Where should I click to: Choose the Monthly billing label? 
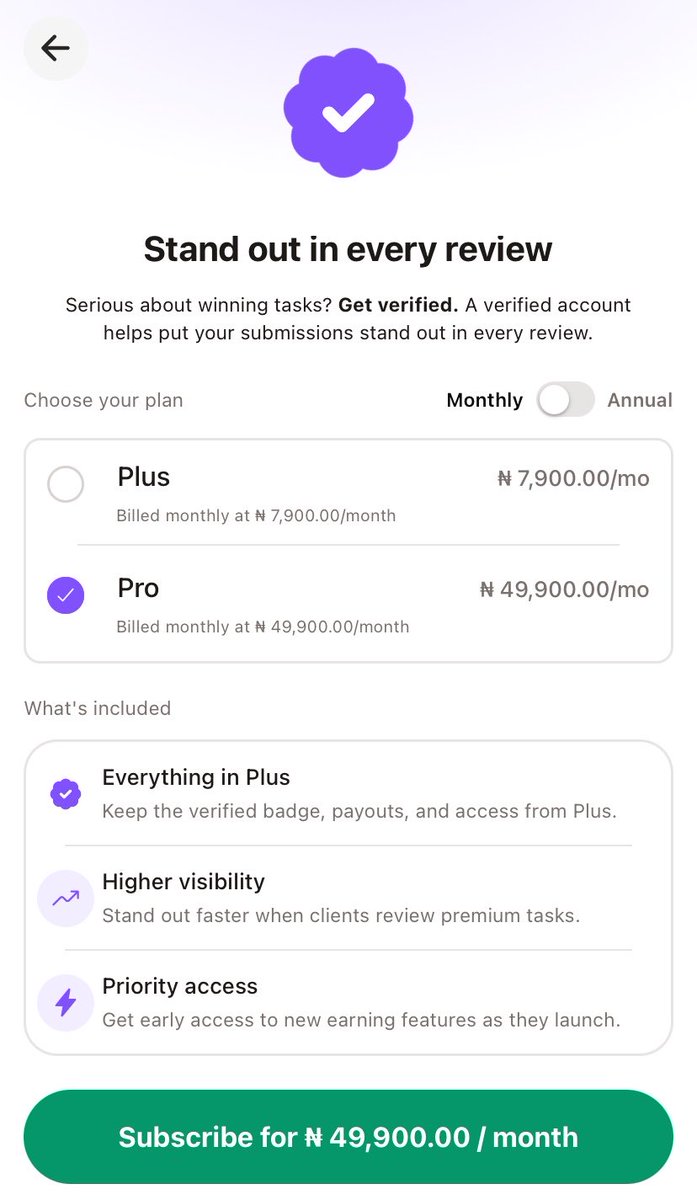[484, 400]
